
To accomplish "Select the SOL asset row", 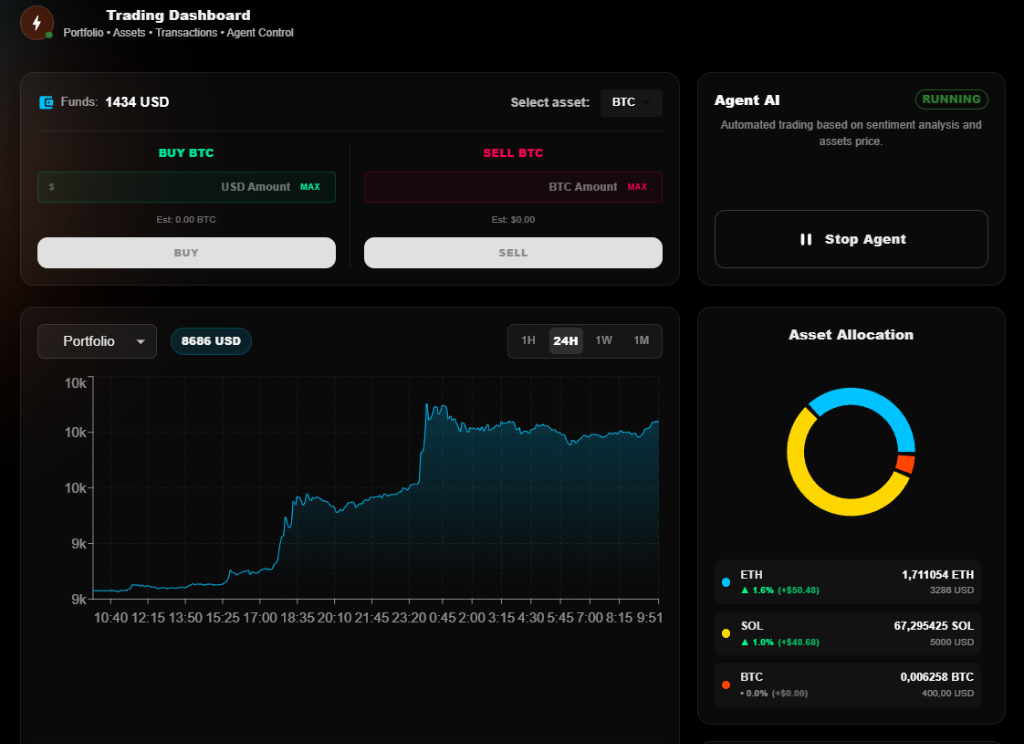I will 848,633.
